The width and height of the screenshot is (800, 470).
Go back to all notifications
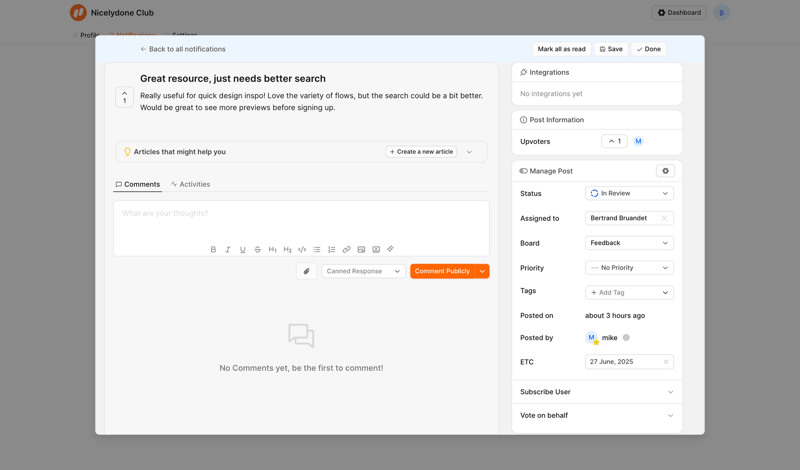coord(183,49)
